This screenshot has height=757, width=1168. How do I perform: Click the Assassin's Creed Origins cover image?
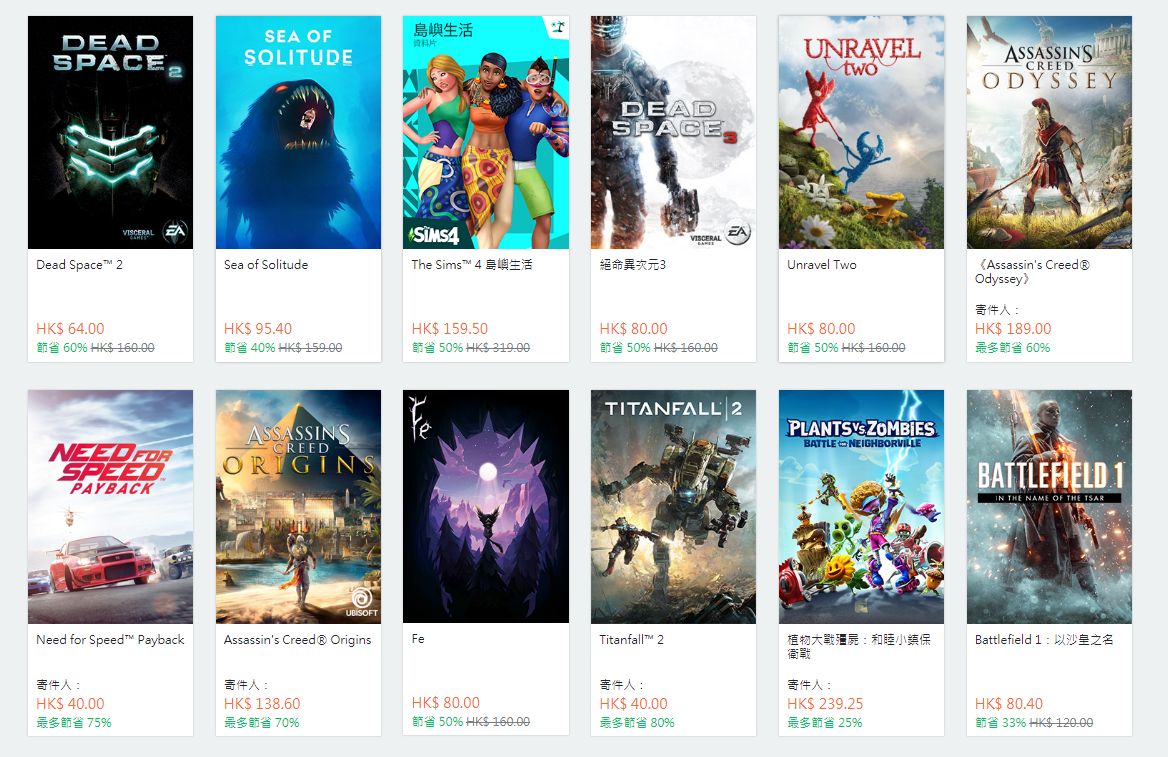(298, 507)
